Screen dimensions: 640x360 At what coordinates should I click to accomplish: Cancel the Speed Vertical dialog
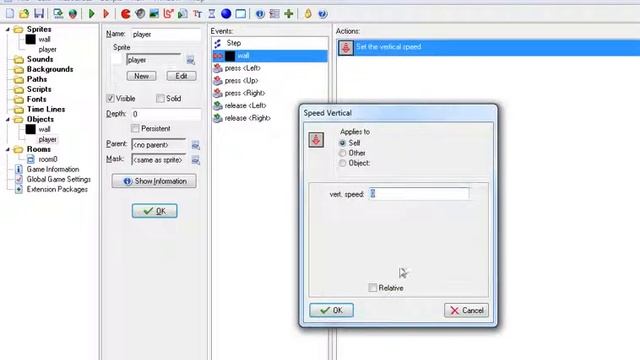click(x=466, y=310)
